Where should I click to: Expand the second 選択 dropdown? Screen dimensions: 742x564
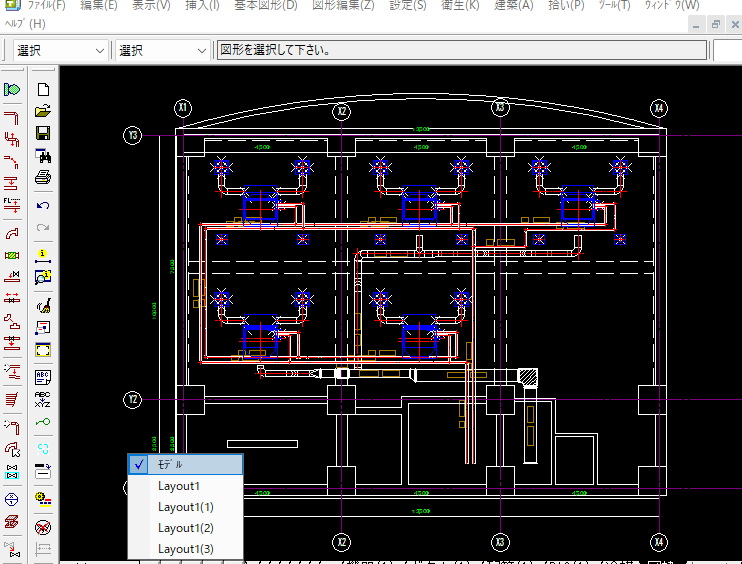pyautogui.click(x=200, y=50)
